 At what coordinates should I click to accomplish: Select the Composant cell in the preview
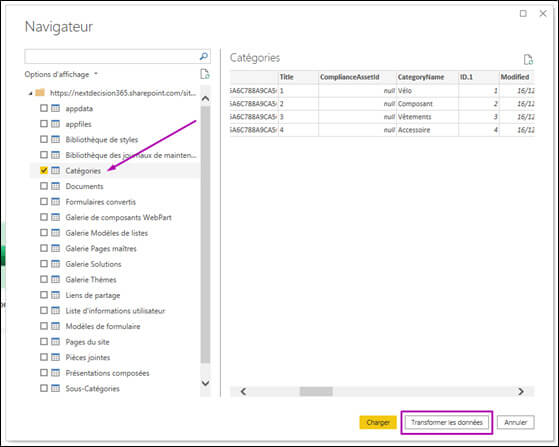pos(427,104)
